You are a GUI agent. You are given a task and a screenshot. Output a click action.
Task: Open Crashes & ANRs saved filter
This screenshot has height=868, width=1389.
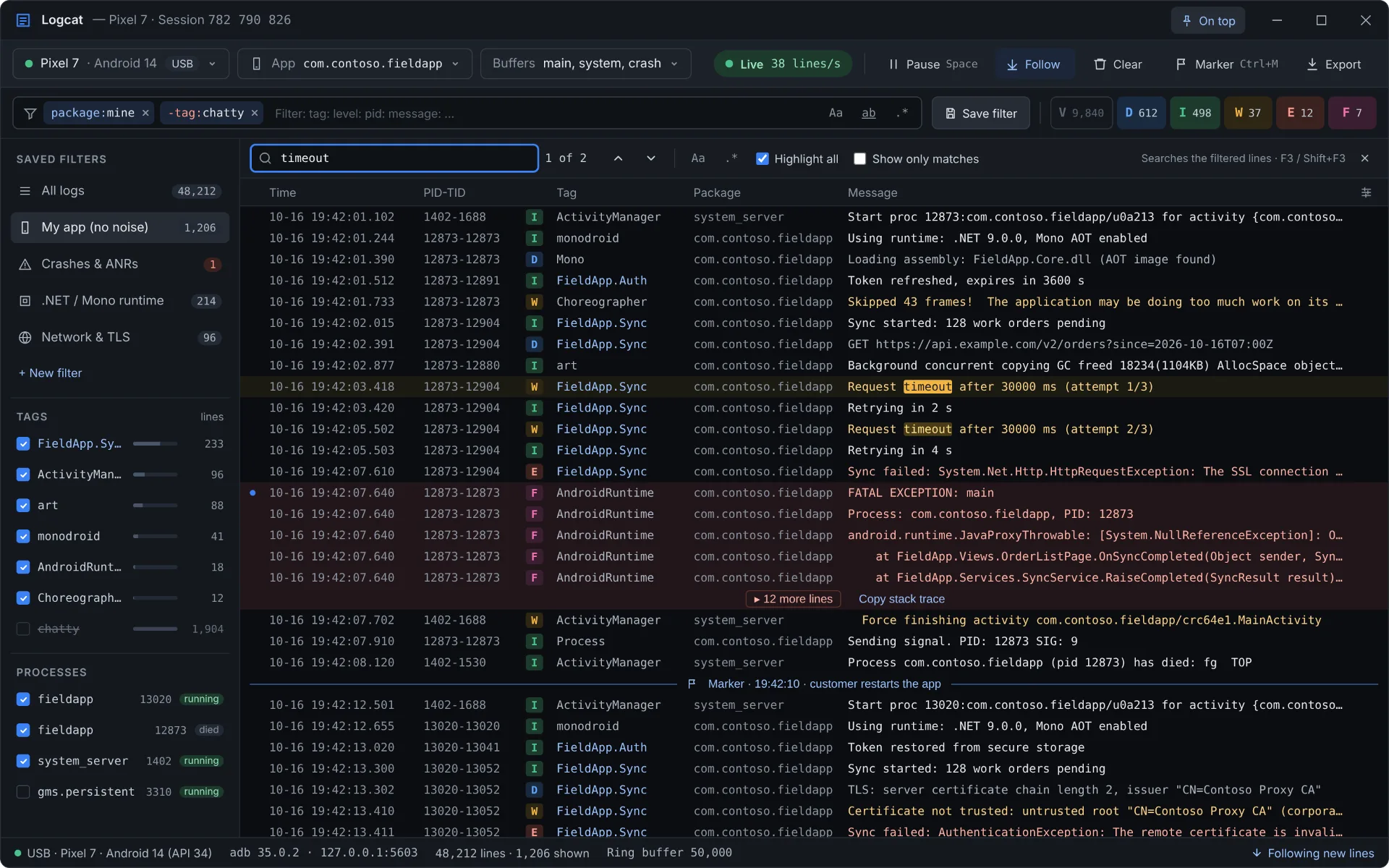(120, 264)
